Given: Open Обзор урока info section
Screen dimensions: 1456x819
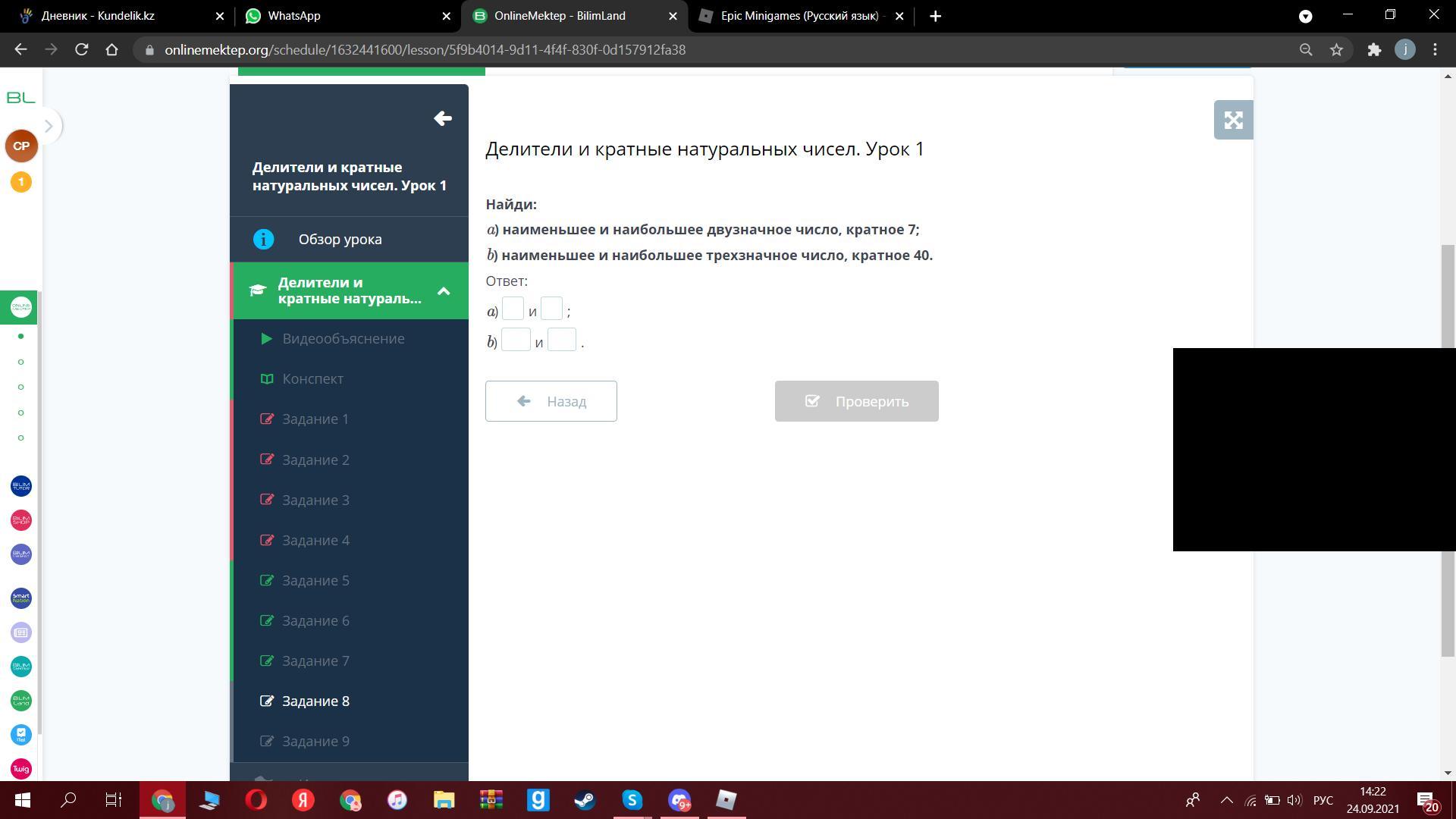Looking at the screenshot, I should [x=340, y=240].
